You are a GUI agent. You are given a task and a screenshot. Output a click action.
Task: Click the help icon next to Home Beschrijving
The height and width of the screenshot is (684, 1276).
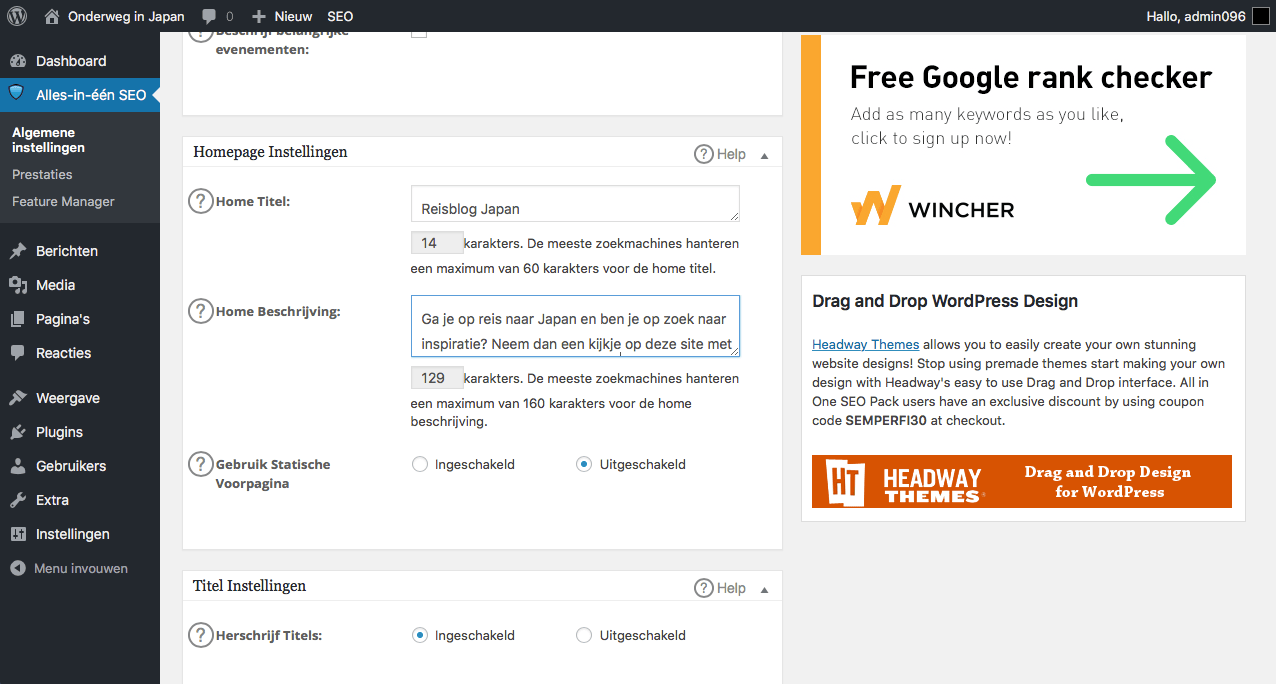point(201,311)
